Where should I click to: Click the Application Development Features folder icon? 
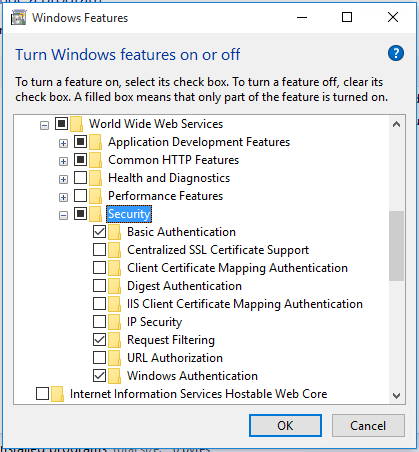(96, 142)
